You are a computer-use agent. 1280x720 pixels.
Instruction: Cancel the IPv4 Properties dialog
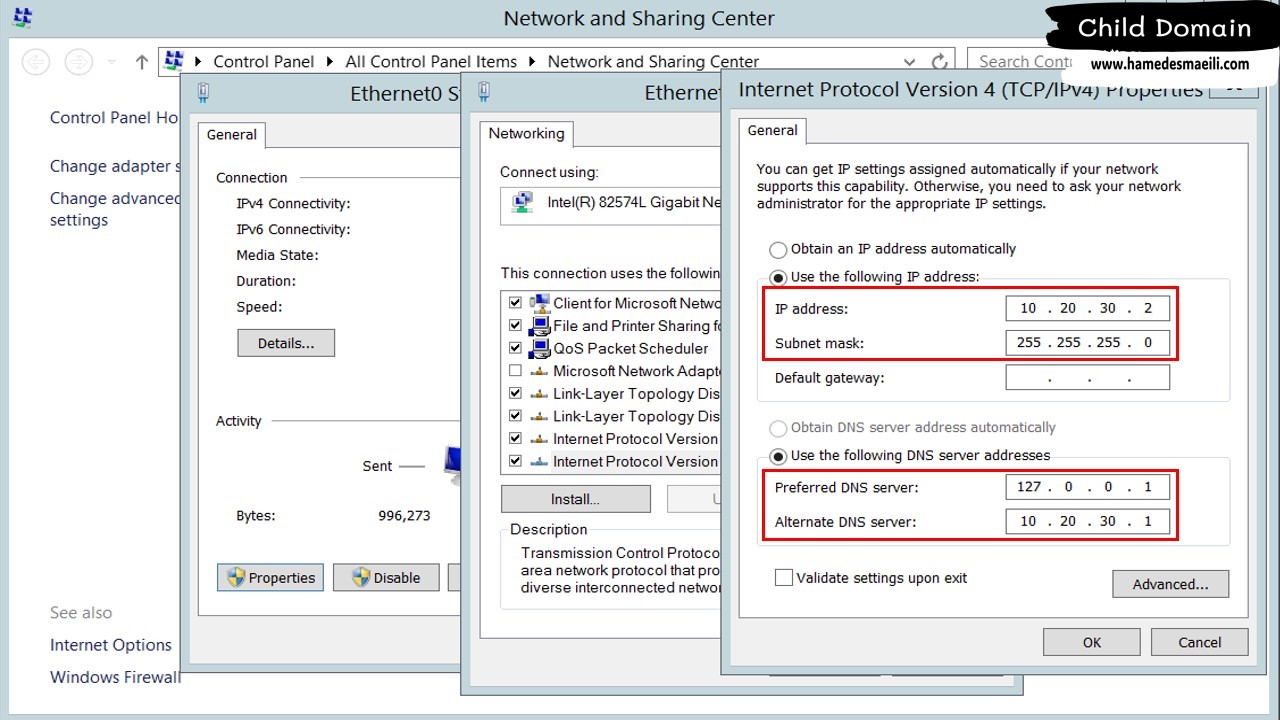click(1199, 642)
